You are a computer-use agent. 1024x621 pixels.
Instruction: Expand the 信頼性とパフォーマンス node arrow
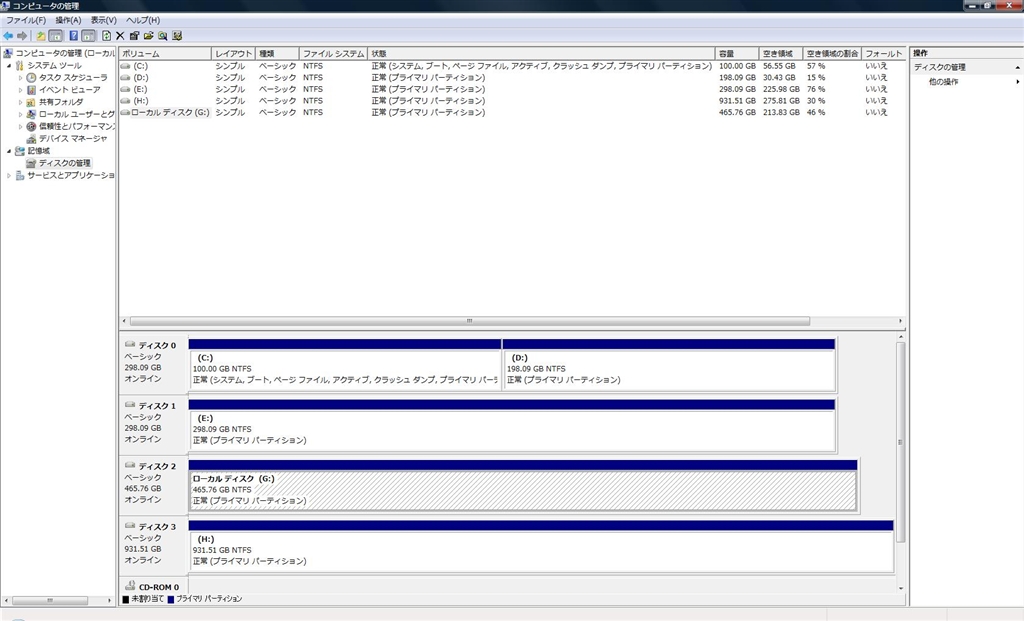coord(20,126)
